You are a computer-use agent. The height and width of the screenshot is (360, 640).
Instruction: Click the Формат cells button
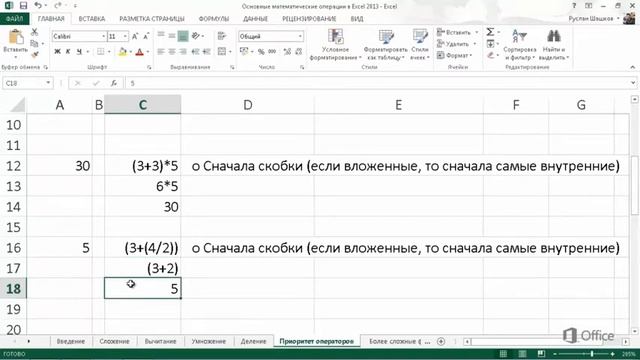coord(454,55)
